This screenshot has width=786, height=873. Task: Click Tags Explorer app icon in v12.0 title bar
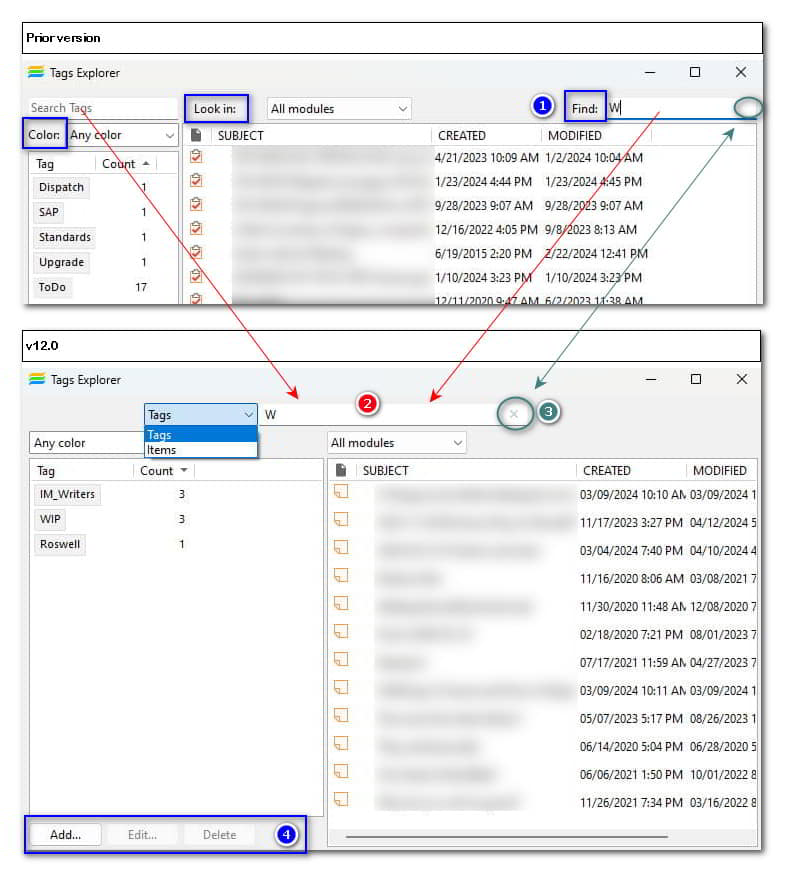pyautogui.click(x=37, y=380)
